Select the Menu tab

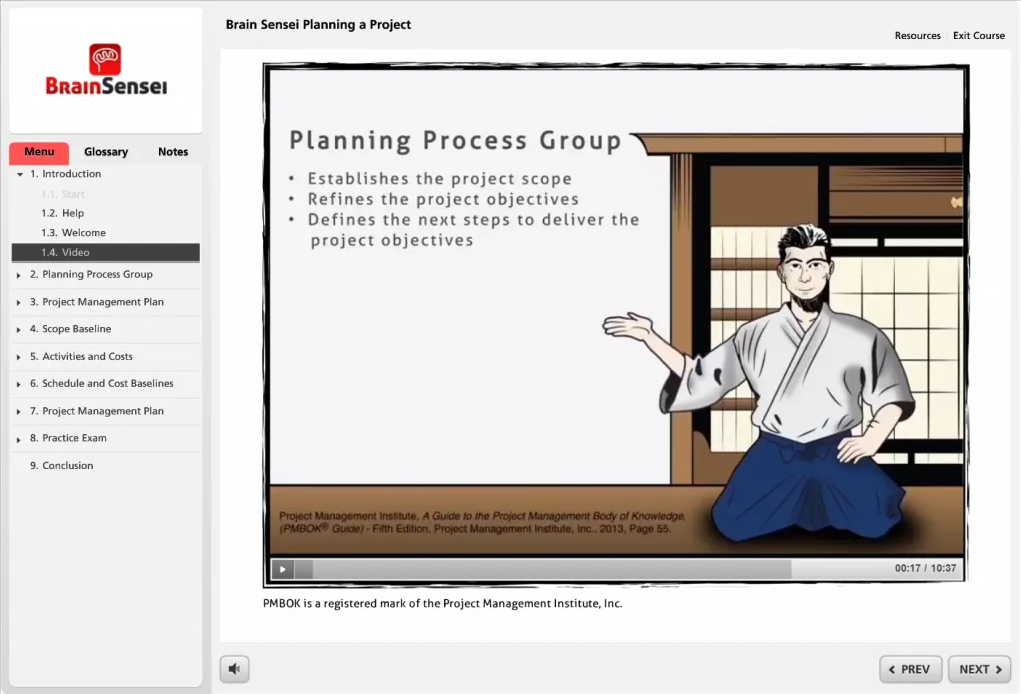pos(39,152)
